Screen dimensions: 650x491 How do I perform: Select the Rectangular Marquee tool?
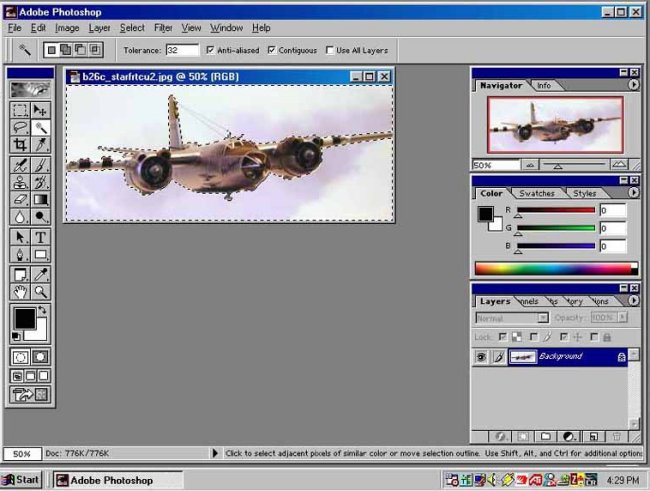click(20, 110)
